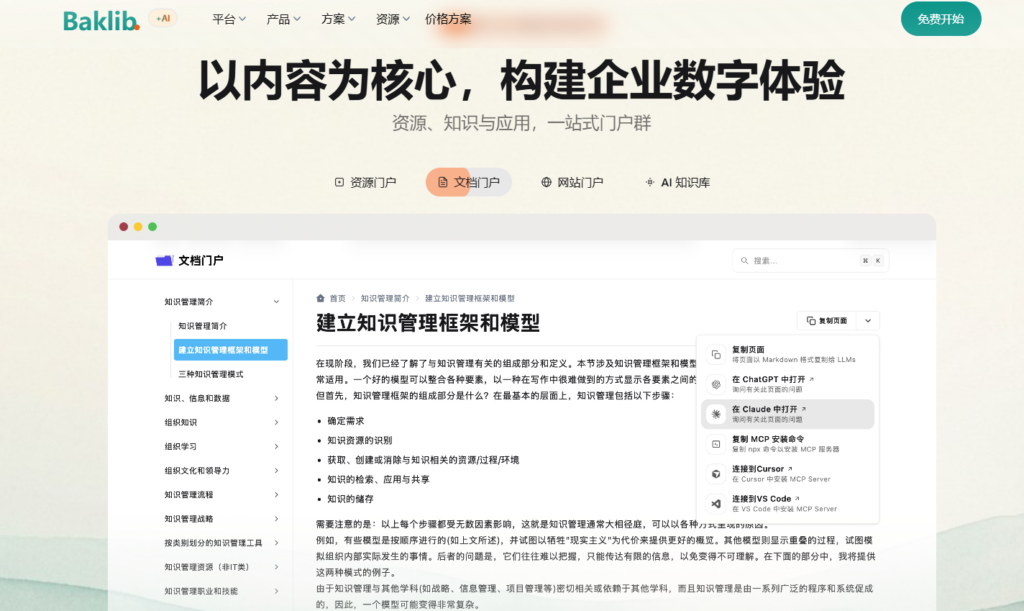Click the square icon on 资源门户
Screen dimensions: 1024x611
click(339, 182)
